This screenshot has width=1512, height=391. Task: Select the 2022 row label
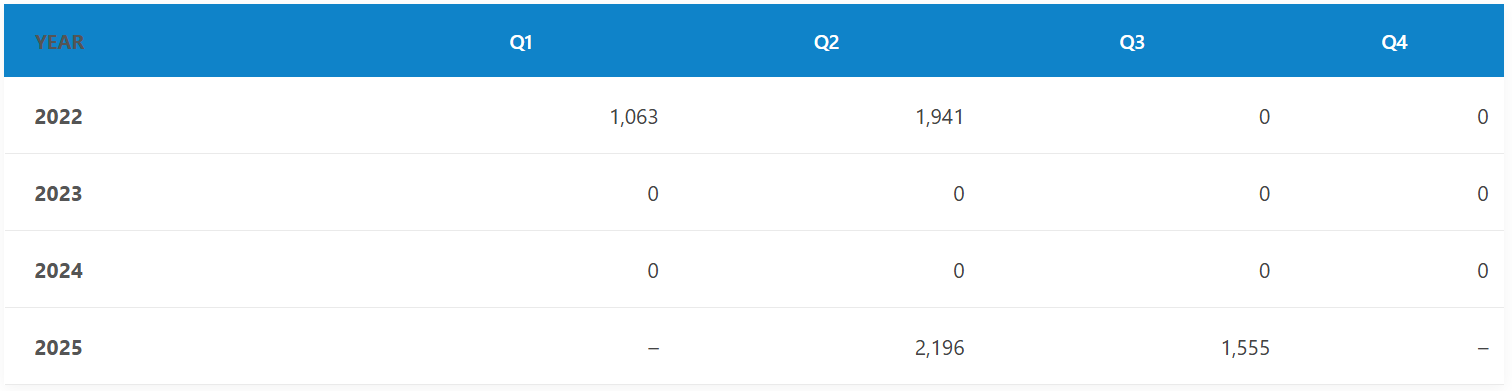[x=59, y=117]
